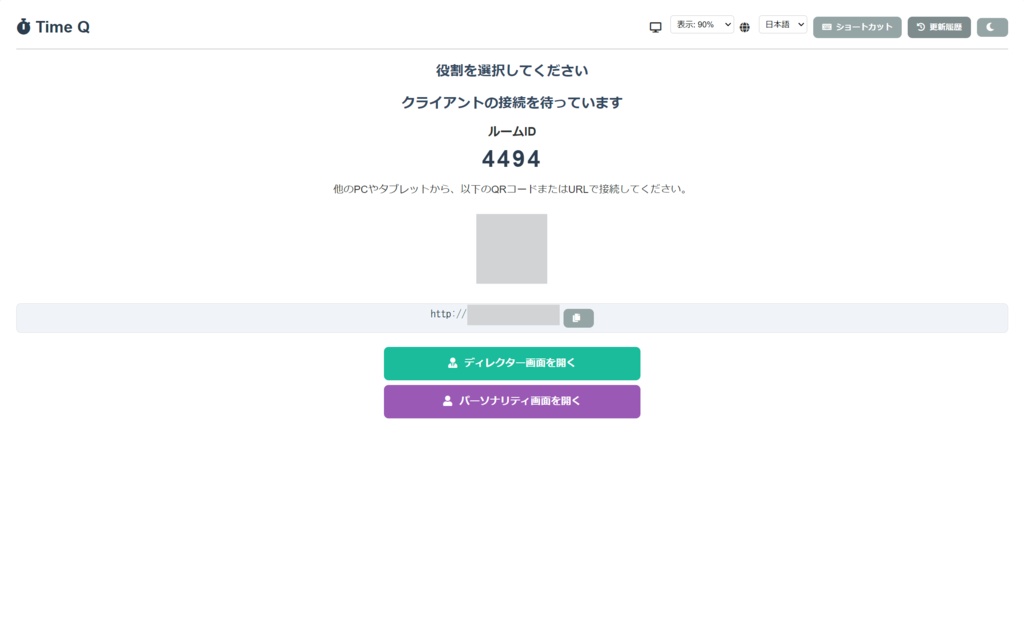Image resolution: width=1024 pixels, height=619 pixels.
Task: Click the globe language icon
Action: point(744,26)
